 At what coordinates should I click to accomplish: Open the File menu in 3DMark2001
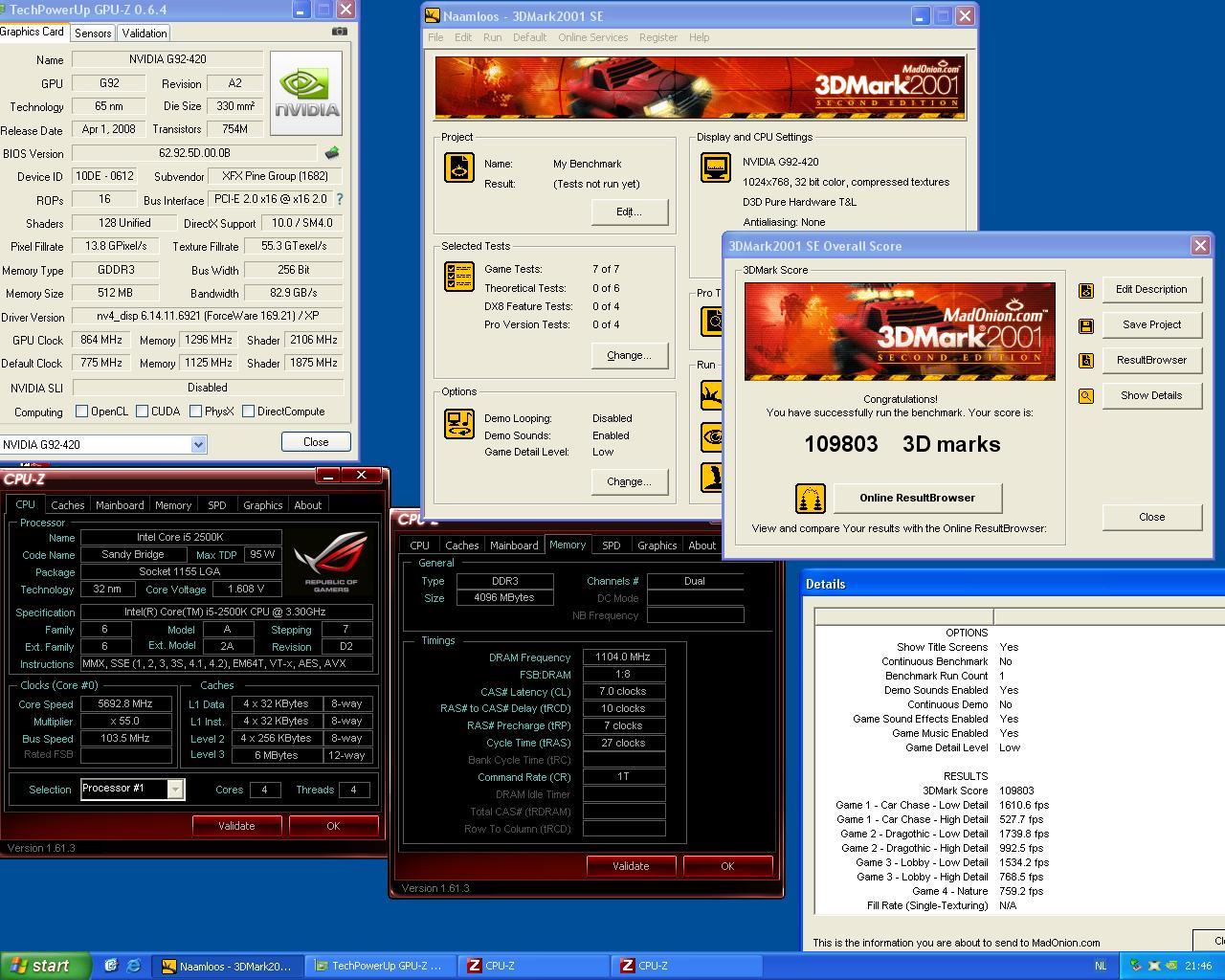(x=435, y=37)
